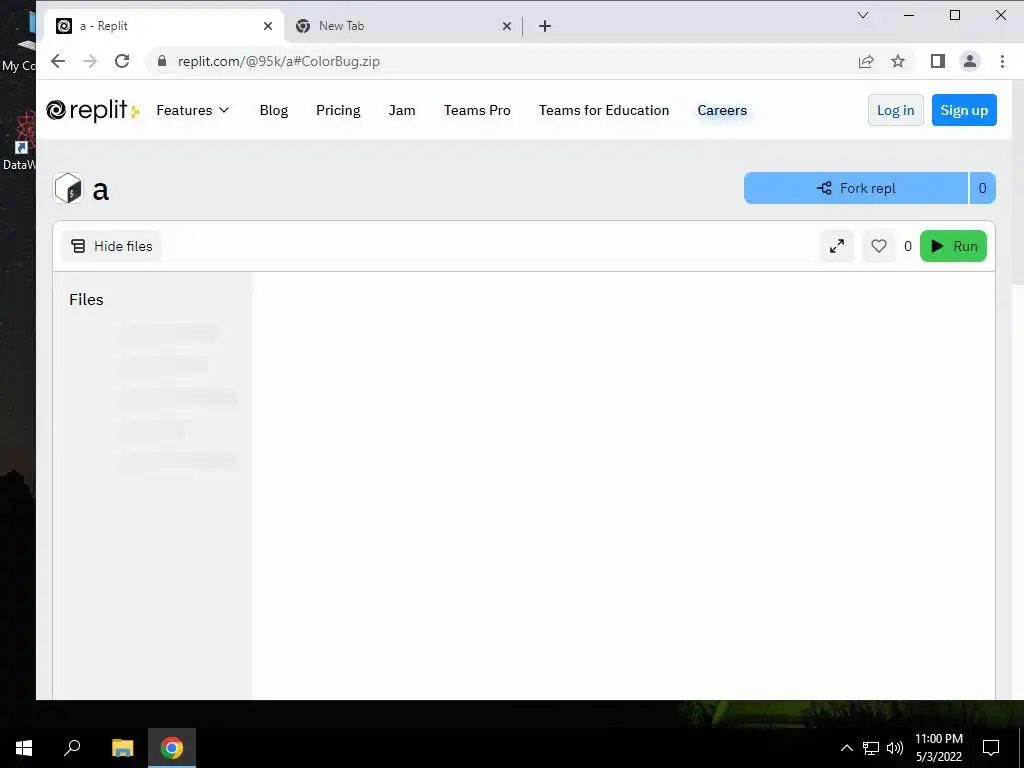
Task: Open File Explorer from taskbar
Action: click(x=122, y=748)
